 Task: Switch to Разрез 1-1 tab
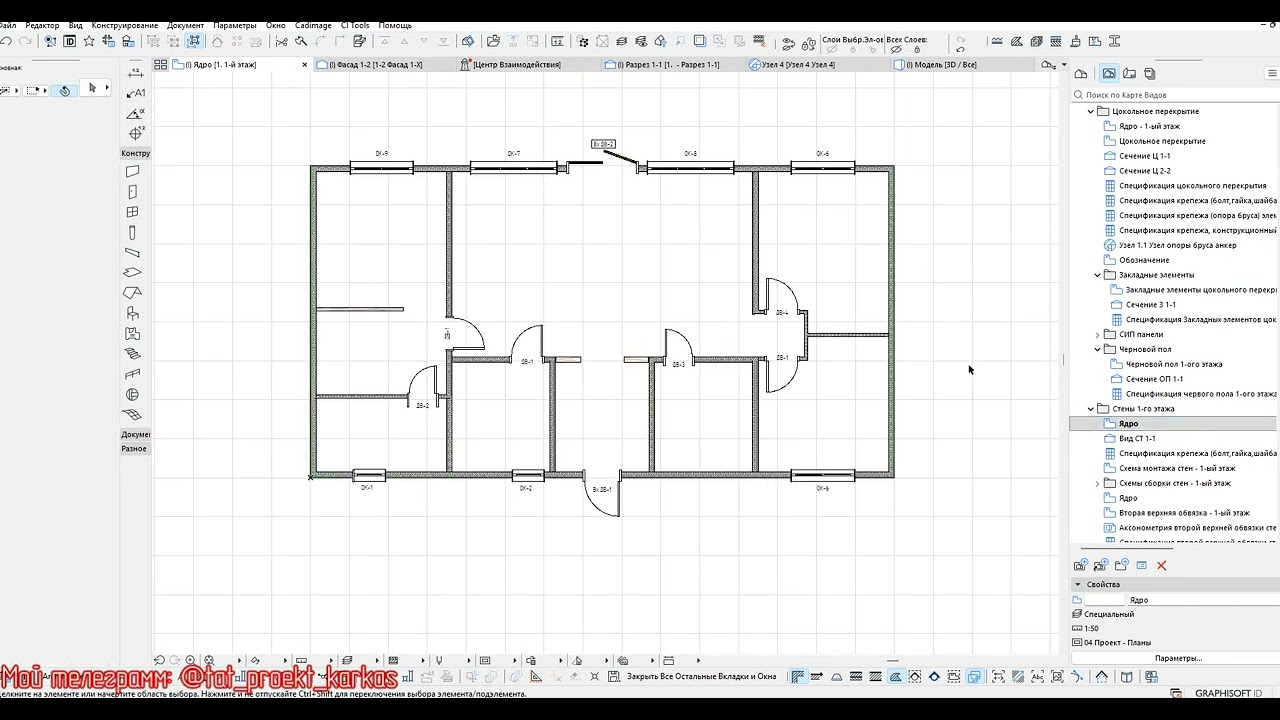click(x=675, y=64)
